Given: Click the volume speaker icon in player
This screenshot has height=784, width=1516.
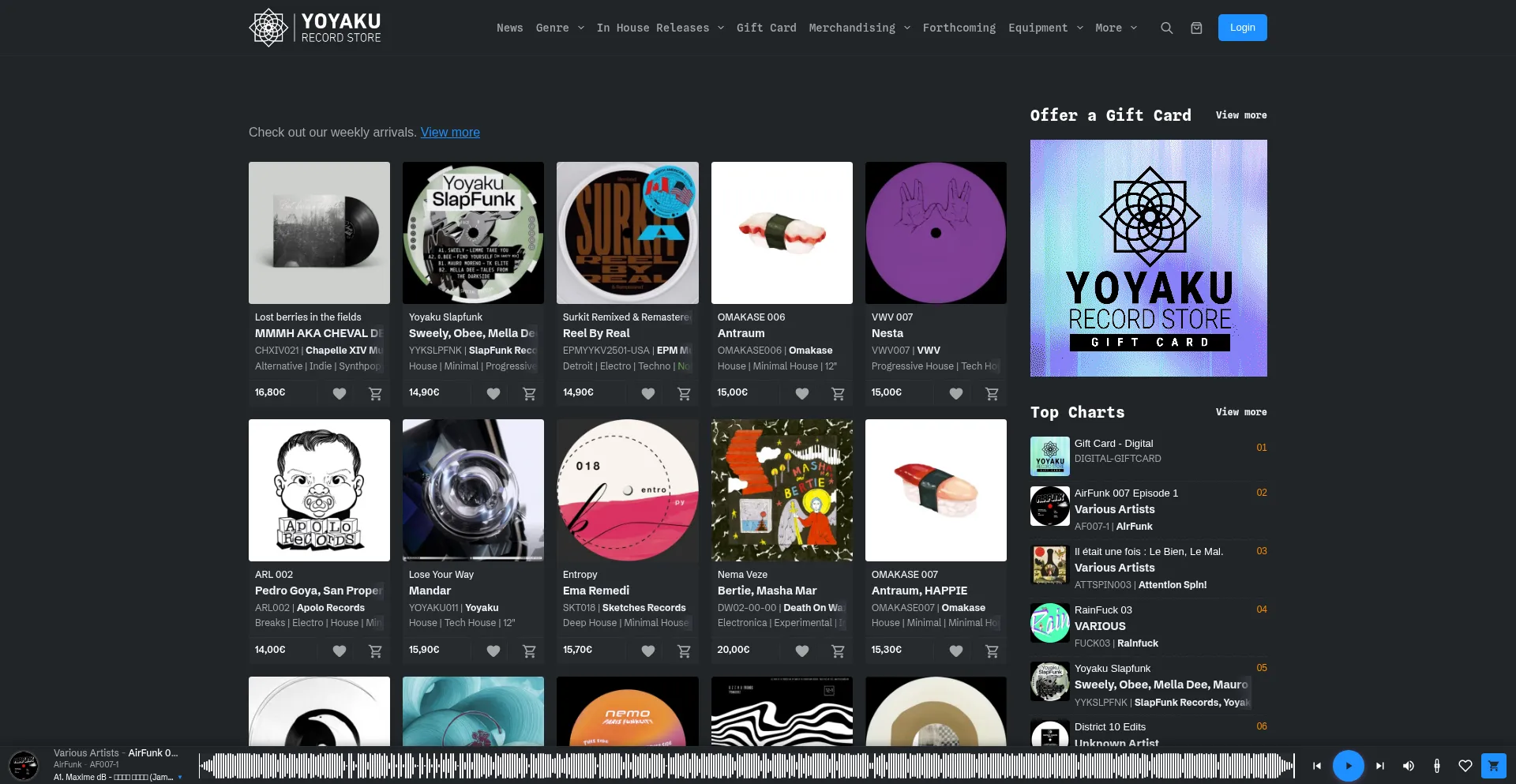Looking at the screenshot, I should (1408, 766).
